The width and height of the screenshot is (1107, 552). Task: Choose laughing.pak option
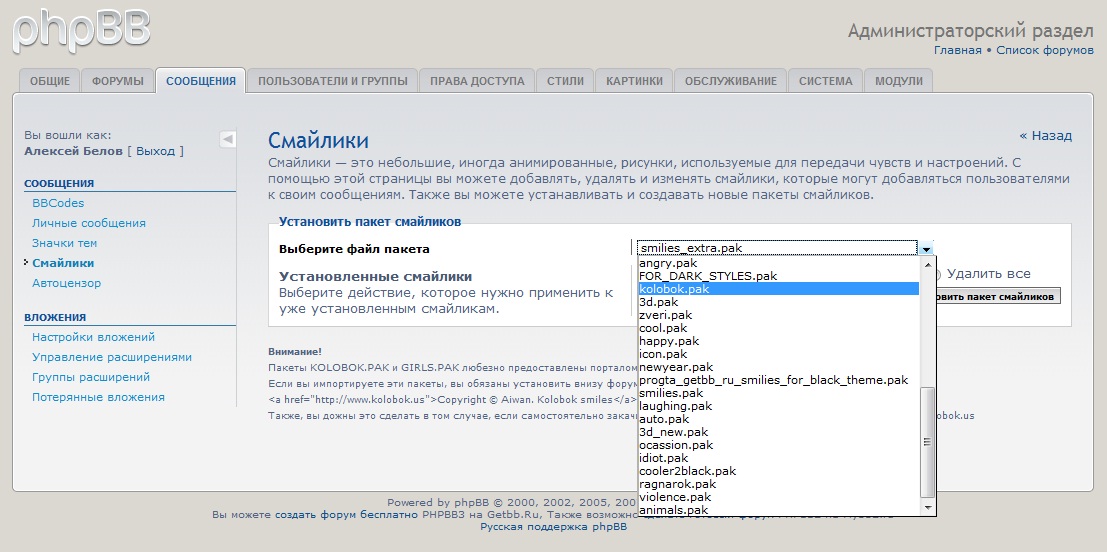point(778,406)
